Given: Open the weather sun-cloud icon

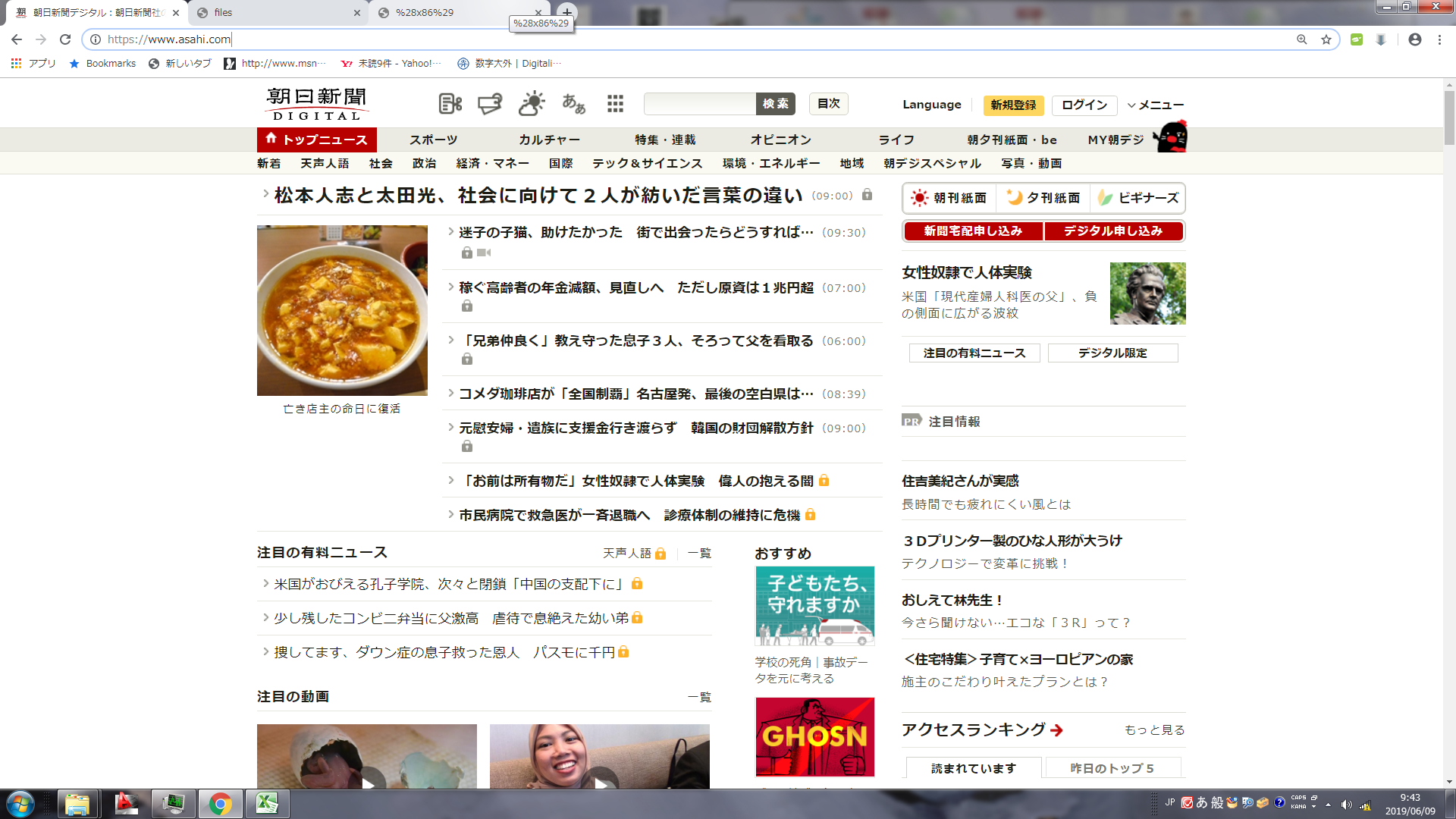Looking at the screenshot, I should pyautogui.click(x=532, y=103).
